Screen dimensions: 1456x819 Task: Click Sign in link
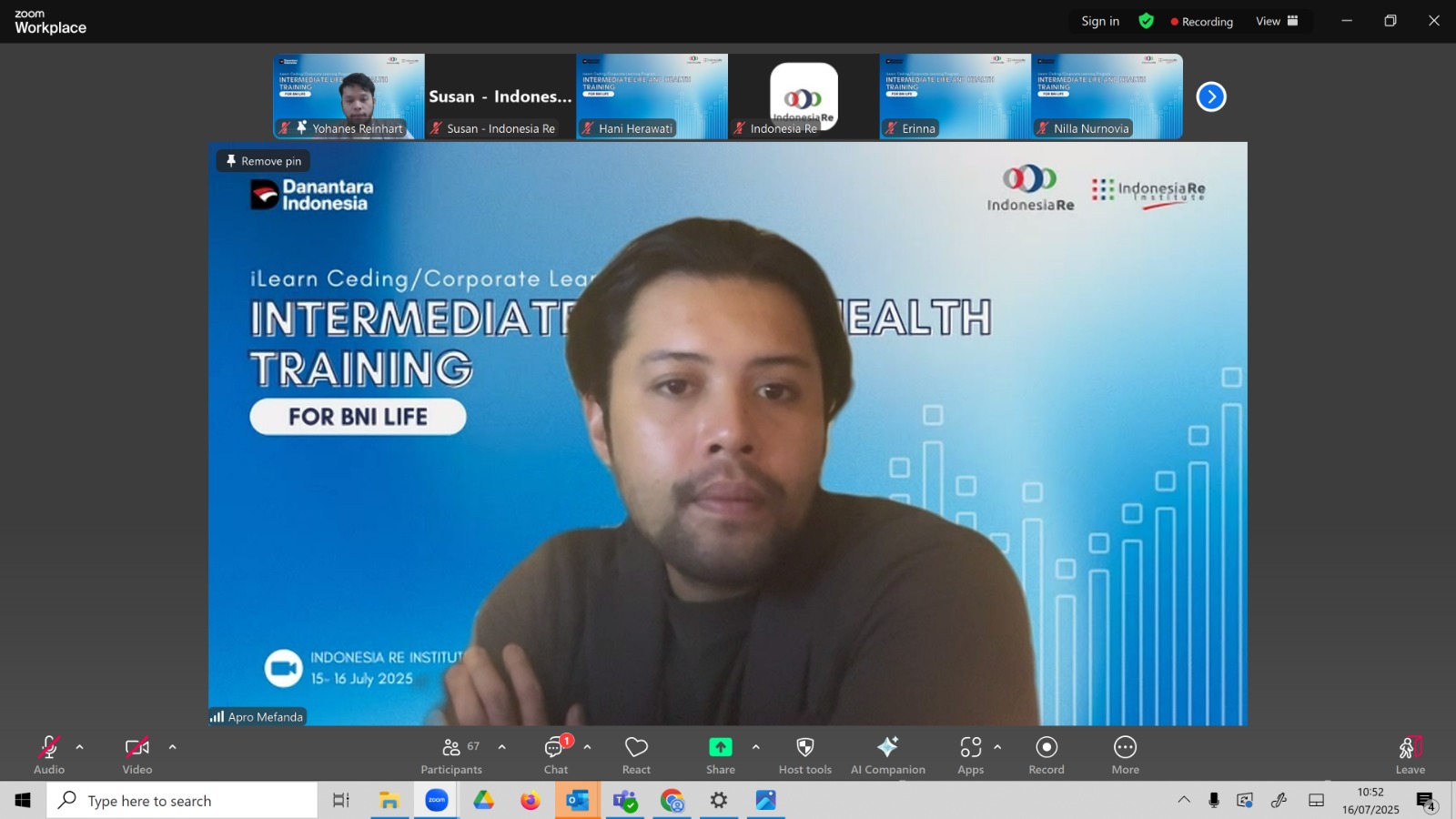pyautogui.click(x=1100, y=21)
